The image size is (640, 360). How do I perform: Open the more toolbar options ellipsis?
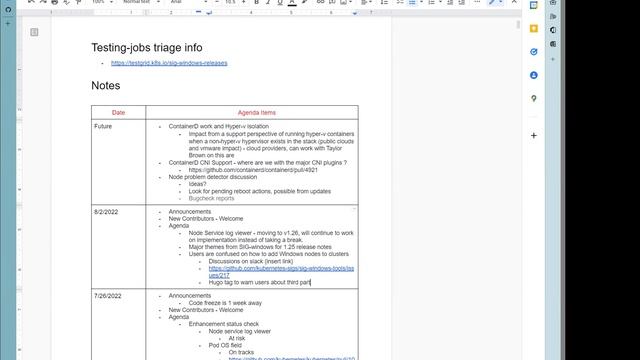click(477, 2)
